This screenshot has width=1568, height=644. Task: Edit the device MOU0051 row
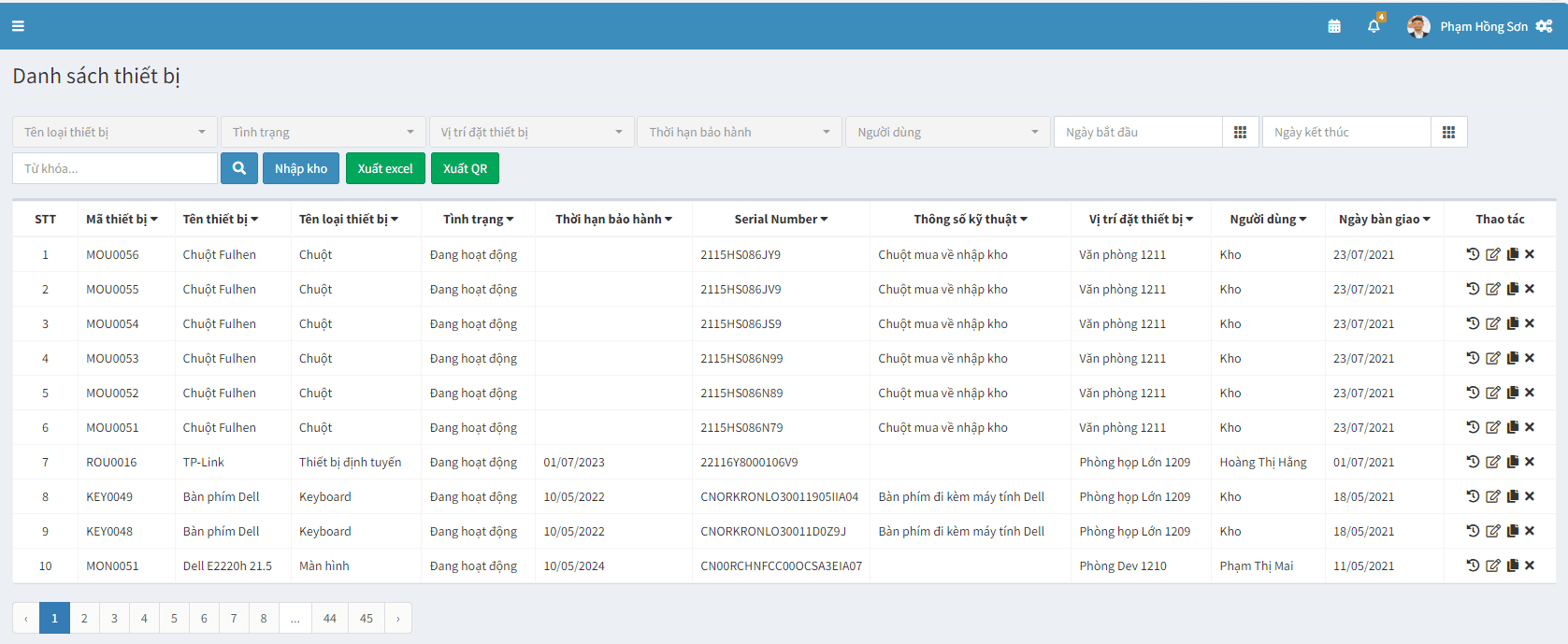pyautogui.click(x=1493, y=427)
